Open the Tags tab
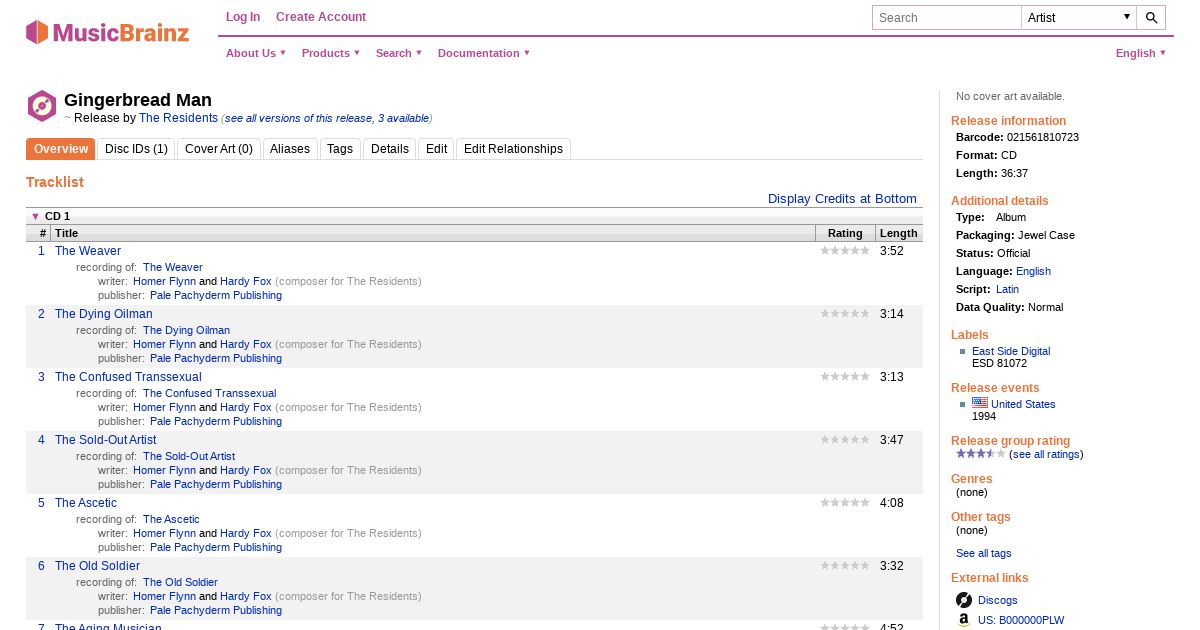 pos(340,149)
